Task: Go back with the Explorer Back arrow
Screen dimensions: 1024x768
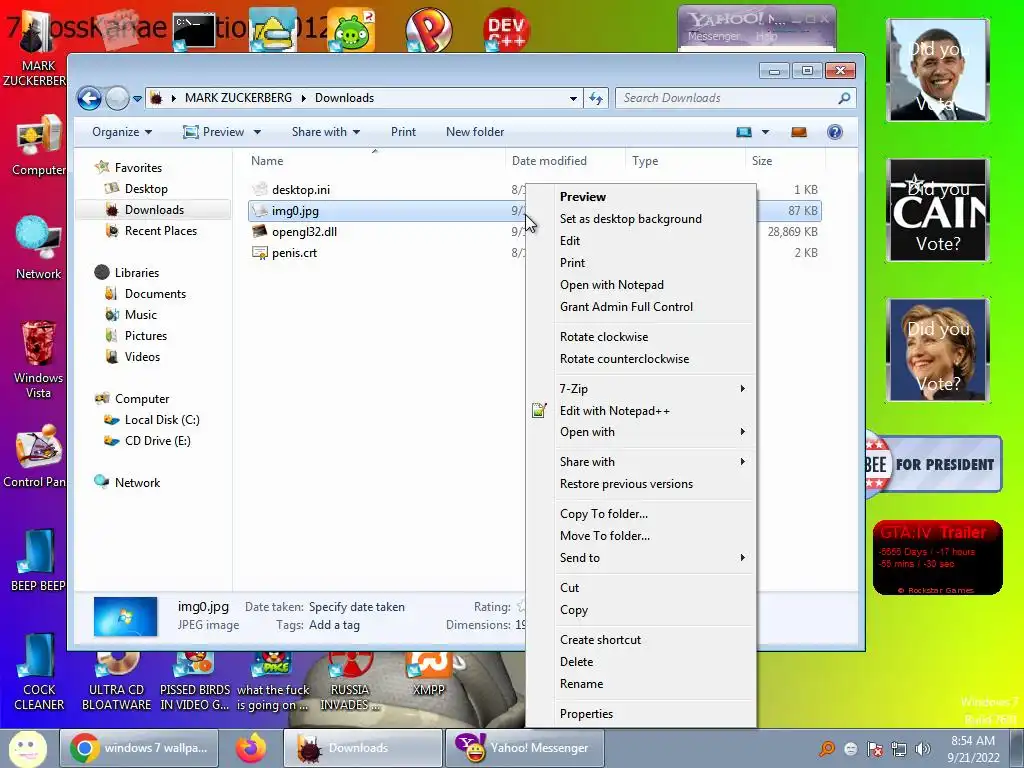Action: point(89,99)
